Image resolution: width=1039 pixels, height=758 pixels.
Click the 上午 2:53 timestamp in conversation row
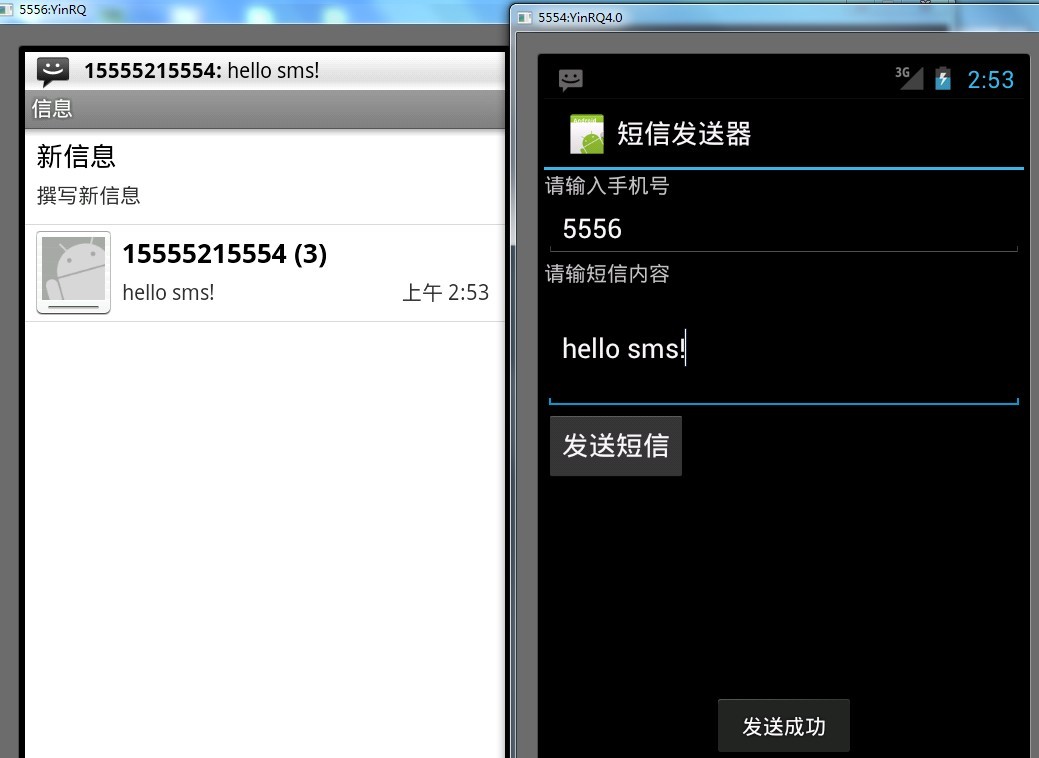tap(445, 292)
